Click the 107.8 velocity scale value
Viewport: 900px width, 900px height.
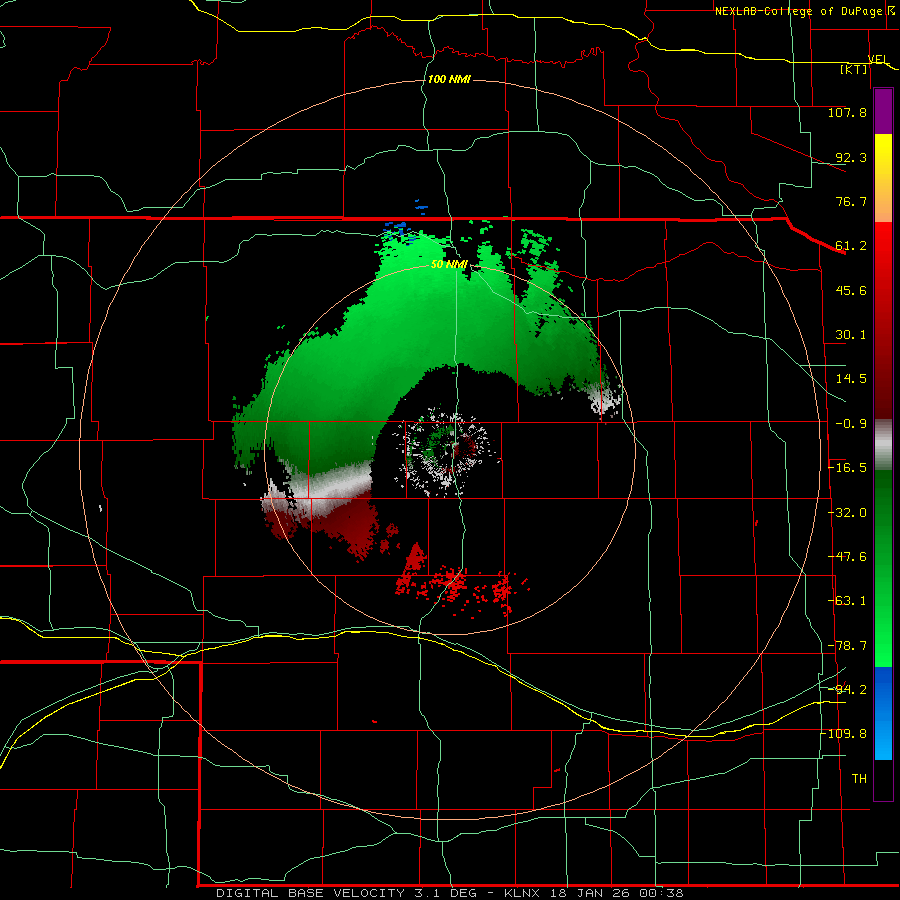click(x=847, y=112)
